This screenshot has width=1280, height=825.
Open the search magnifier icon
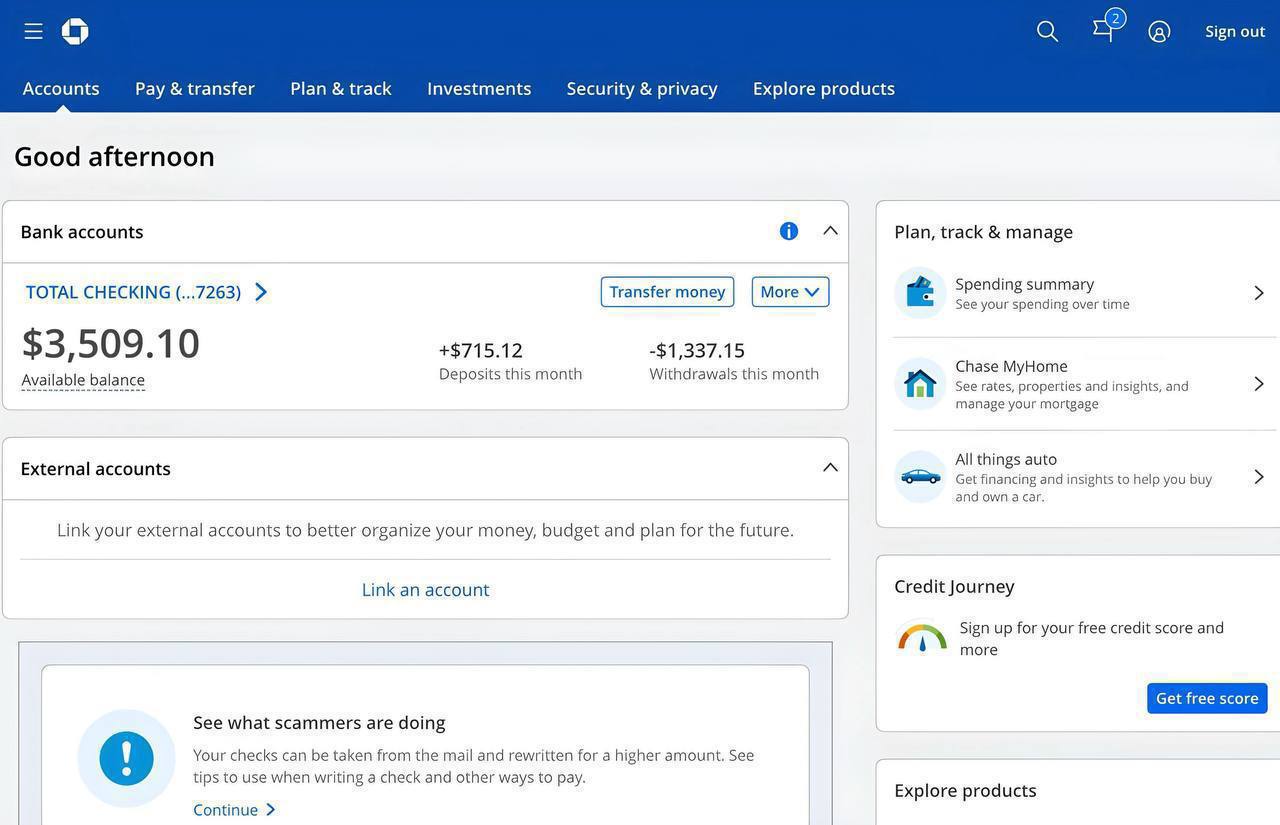tap(1047, 31)
